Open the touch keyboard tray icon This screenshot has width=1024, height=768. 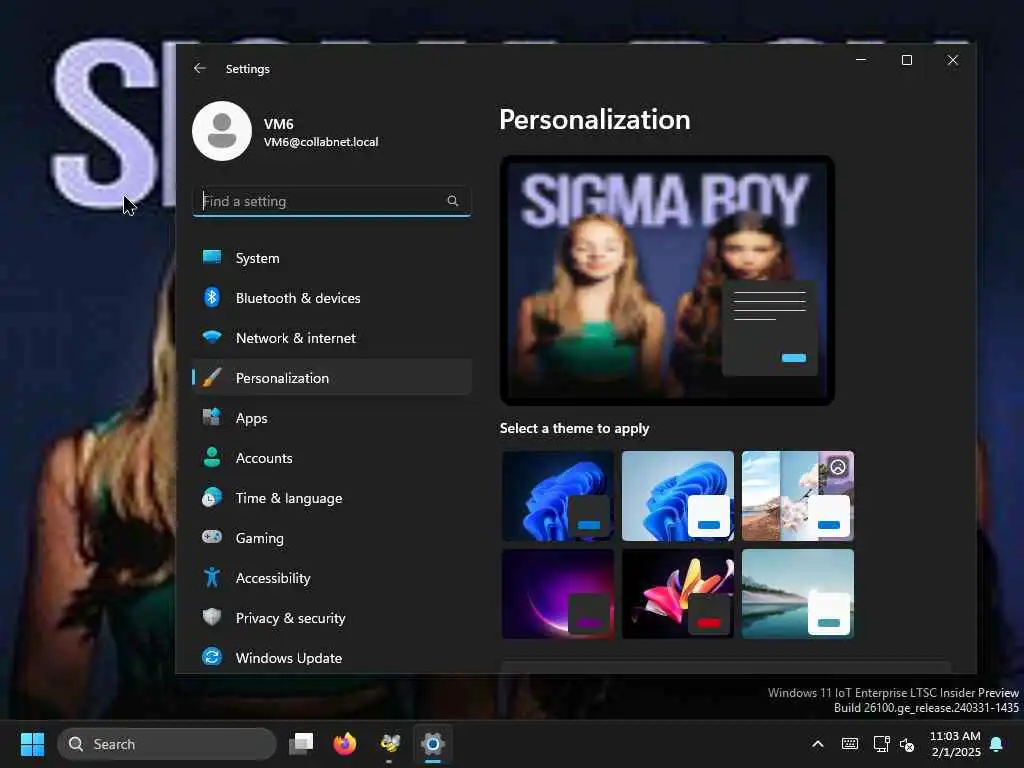[x=850, y=744]
